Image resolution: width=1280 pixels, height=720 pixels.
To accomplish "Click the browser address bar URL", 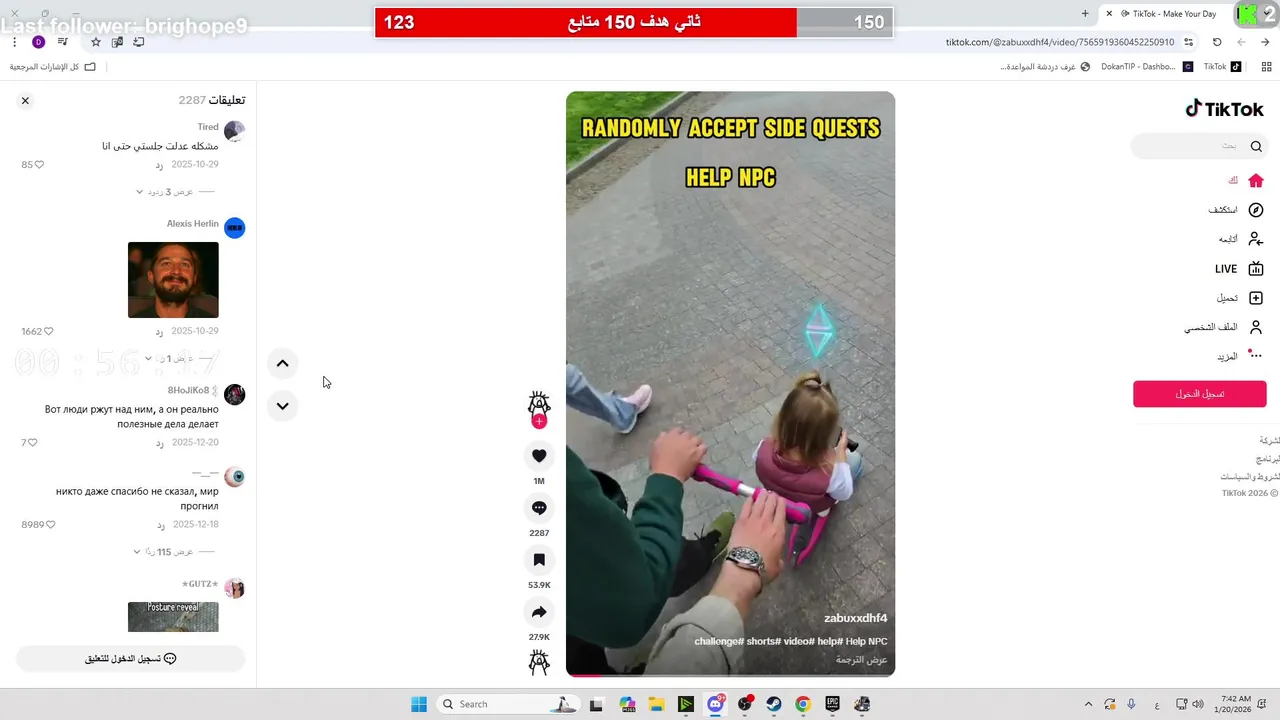I will [1060, 42].
